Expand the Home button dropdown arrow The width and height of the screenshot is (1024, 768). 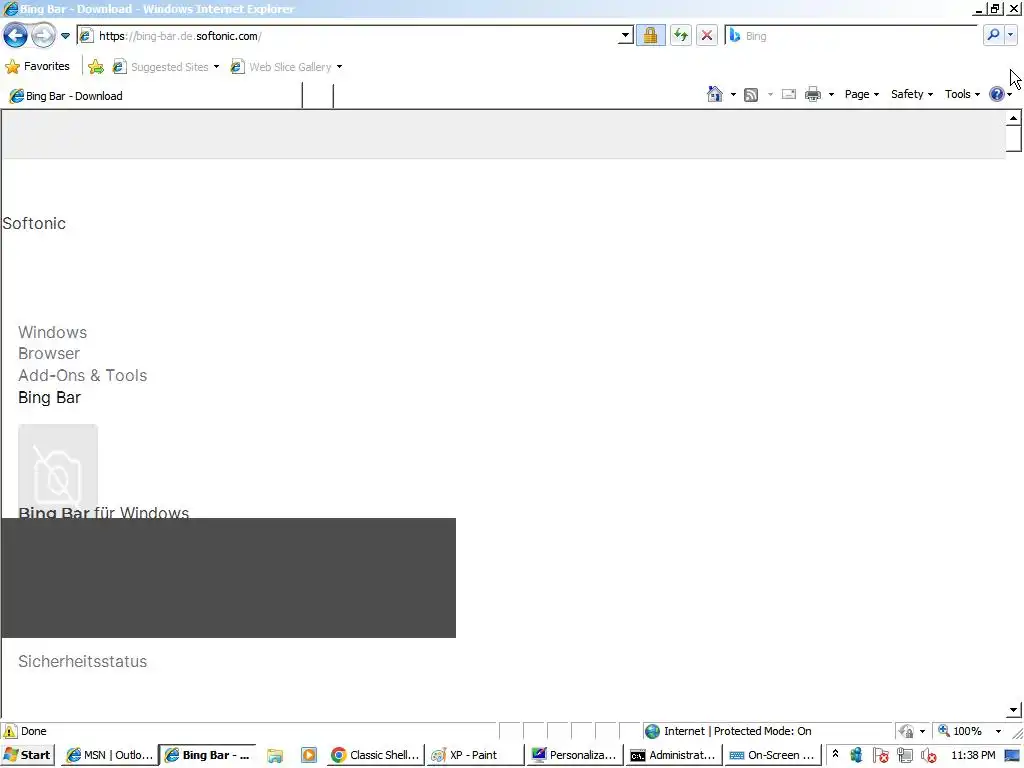pyautogui.click(x=733, y=95)
